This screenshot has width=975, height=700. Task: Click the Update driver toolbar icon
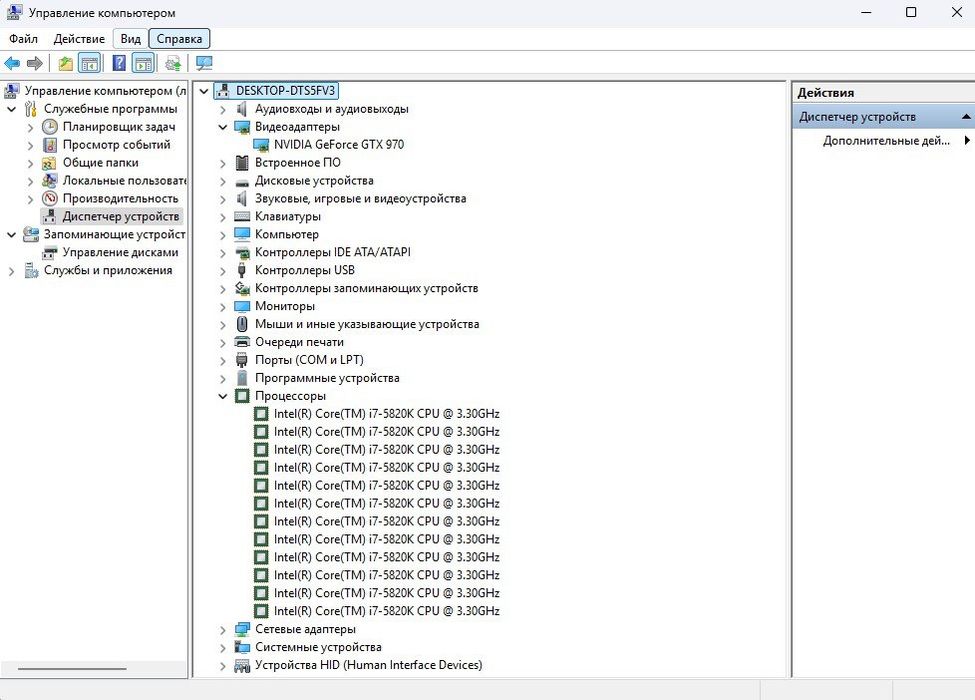(x=173, y=63)
